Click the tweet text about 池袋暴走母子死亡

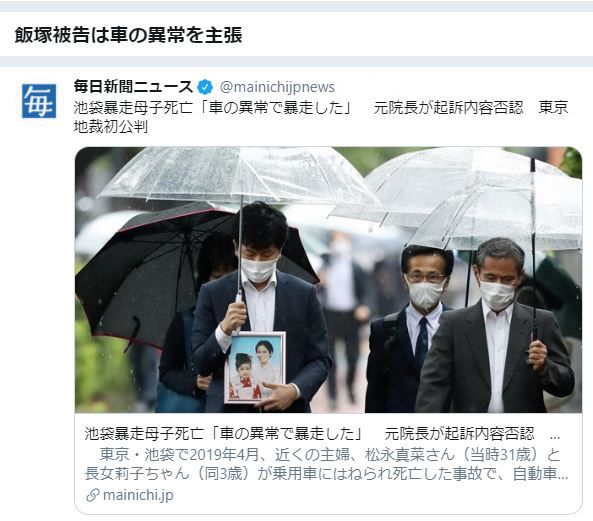click(321, 117)
